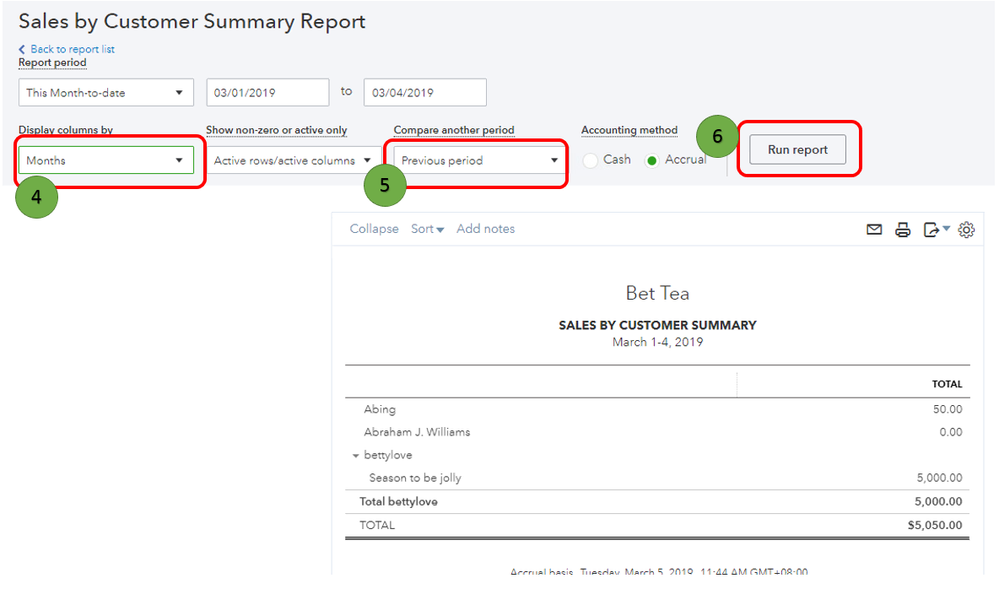The width and height of the screenshot is (999, 595).
Task: Click the Show non-zero or active only label
Action: click(277, 130)
